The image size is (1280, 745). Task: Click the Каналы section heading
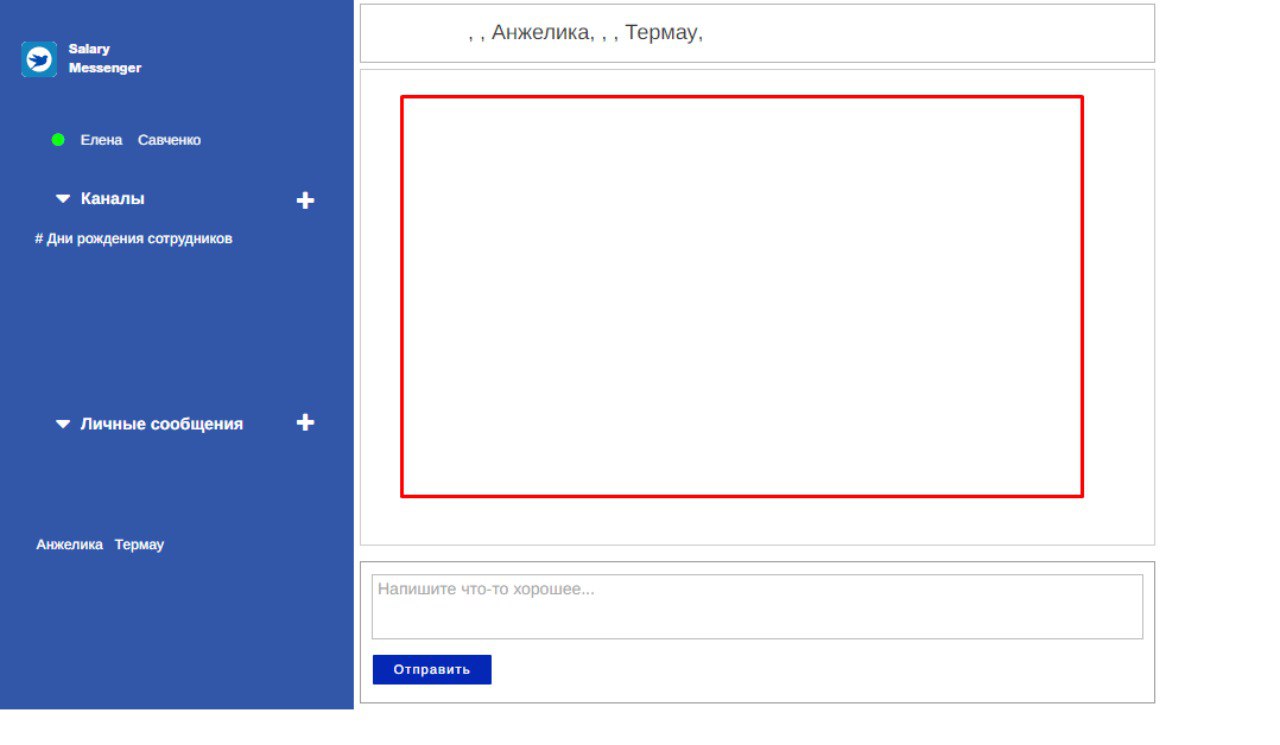coord(113,199)
